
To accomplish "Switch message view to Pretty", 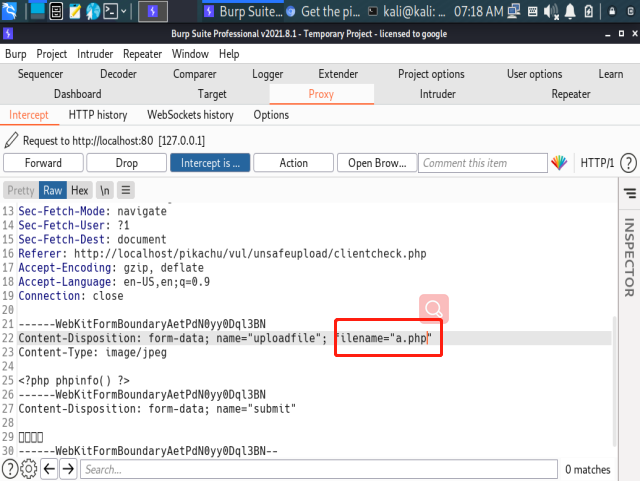I will 21,190.
